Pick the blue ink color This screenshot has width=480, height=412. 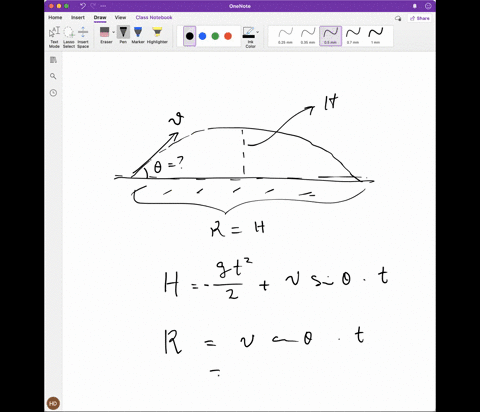(x=202, y=36)
